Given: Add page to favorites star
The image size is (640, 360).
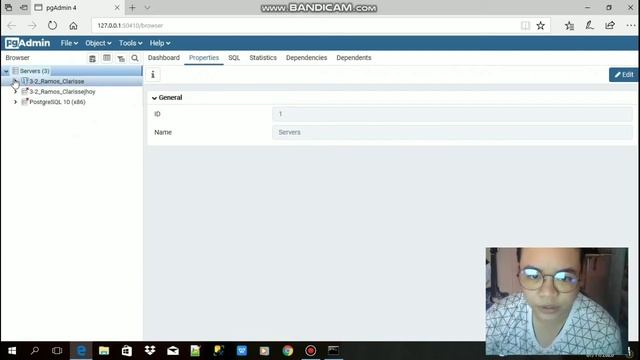Looking at the screenshot, I should pos(540,26).
